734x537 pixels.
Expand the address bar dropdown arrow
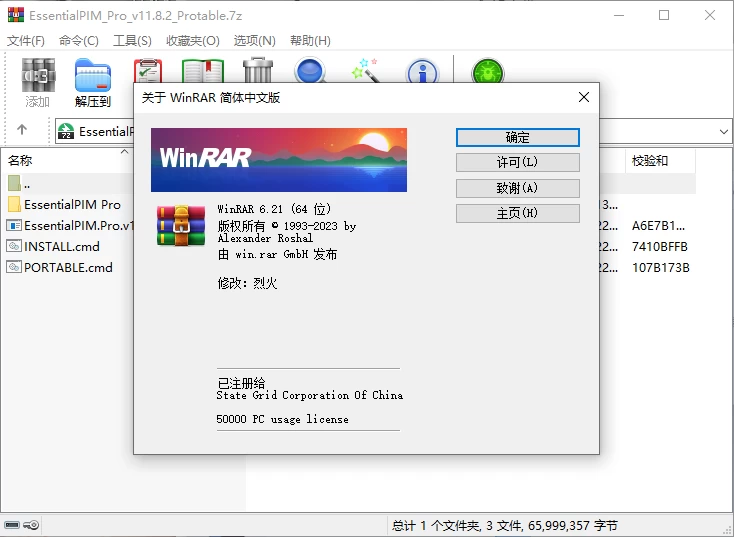724,132
